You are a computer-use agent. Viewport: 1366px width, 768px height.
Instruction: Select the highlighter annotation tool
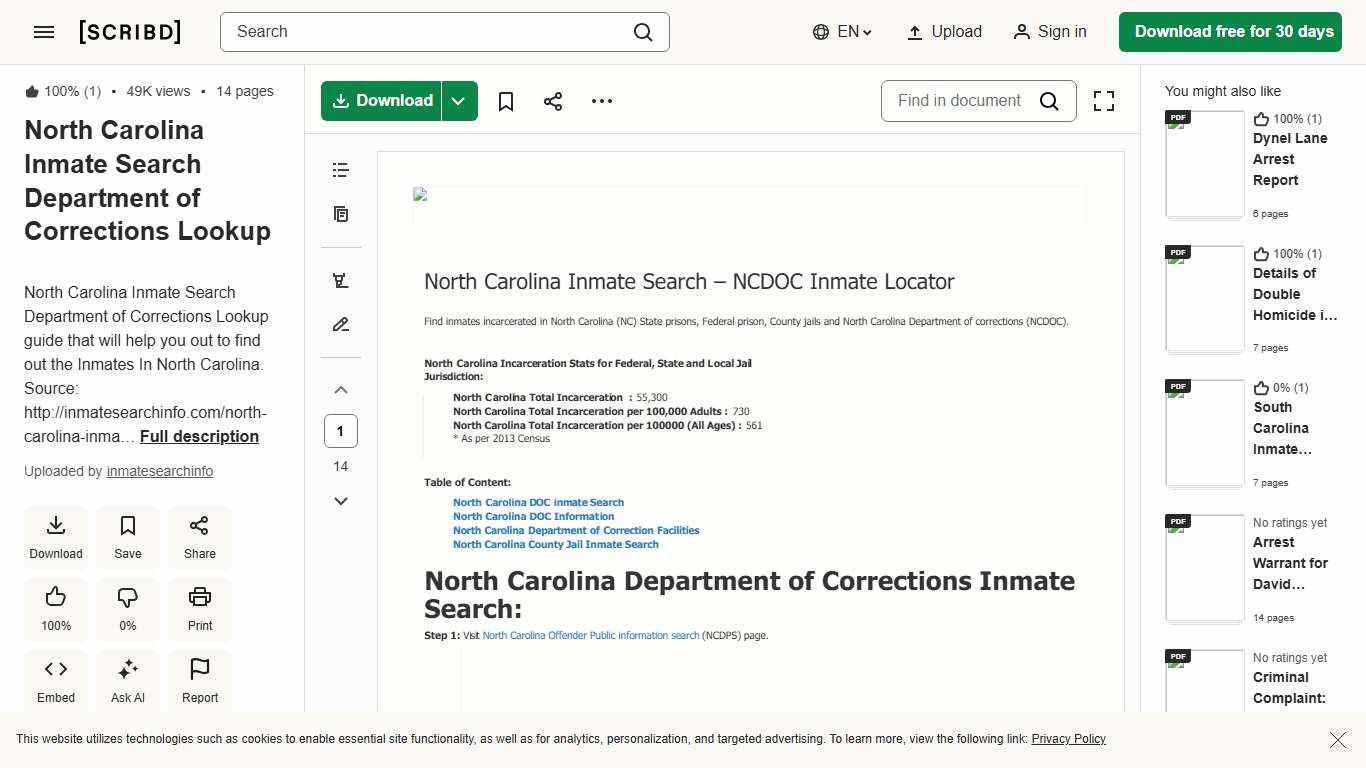[x=340, y=280]
